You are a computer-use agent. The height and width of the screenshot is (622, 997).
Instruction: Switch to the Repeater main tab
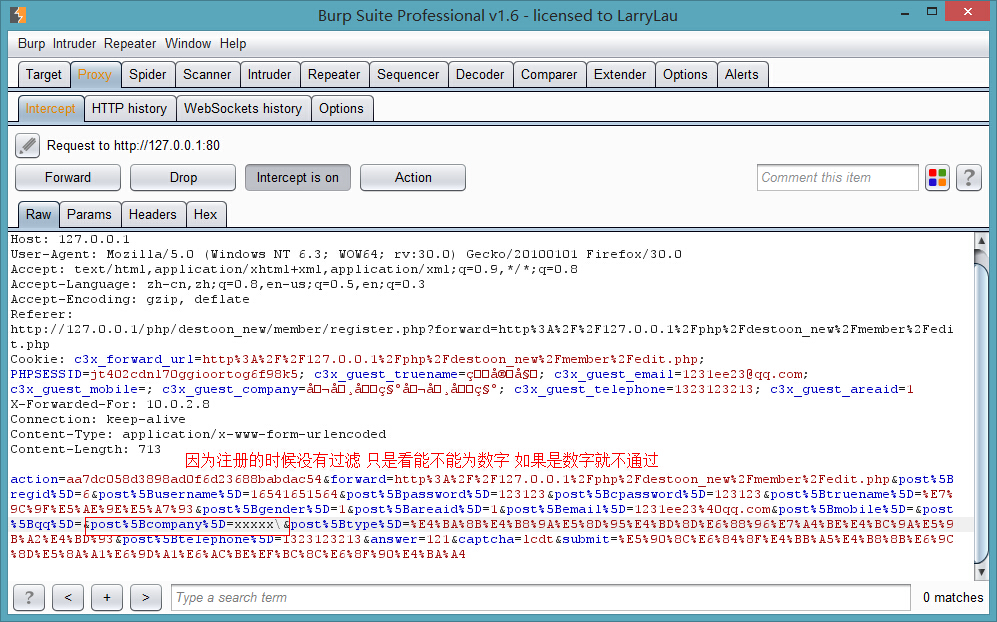point(334,74)
